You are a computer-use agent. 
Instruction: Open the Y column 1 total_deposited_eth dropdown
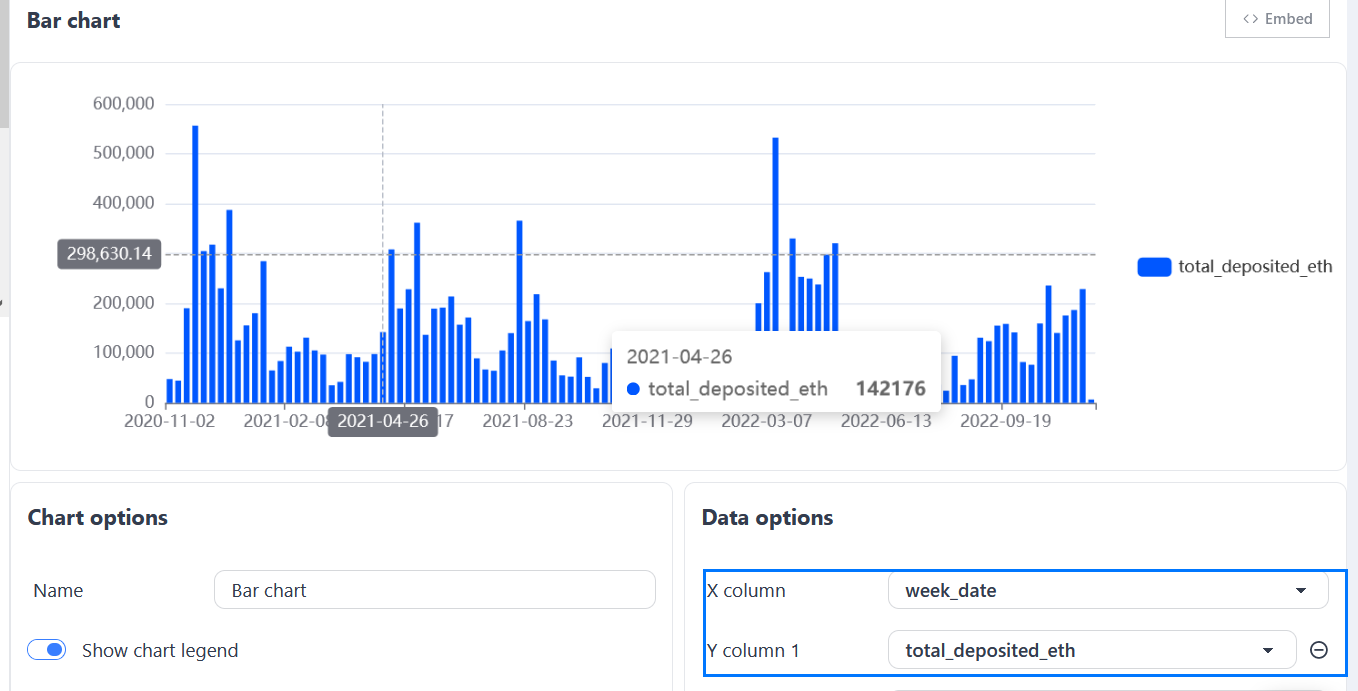1092,650
